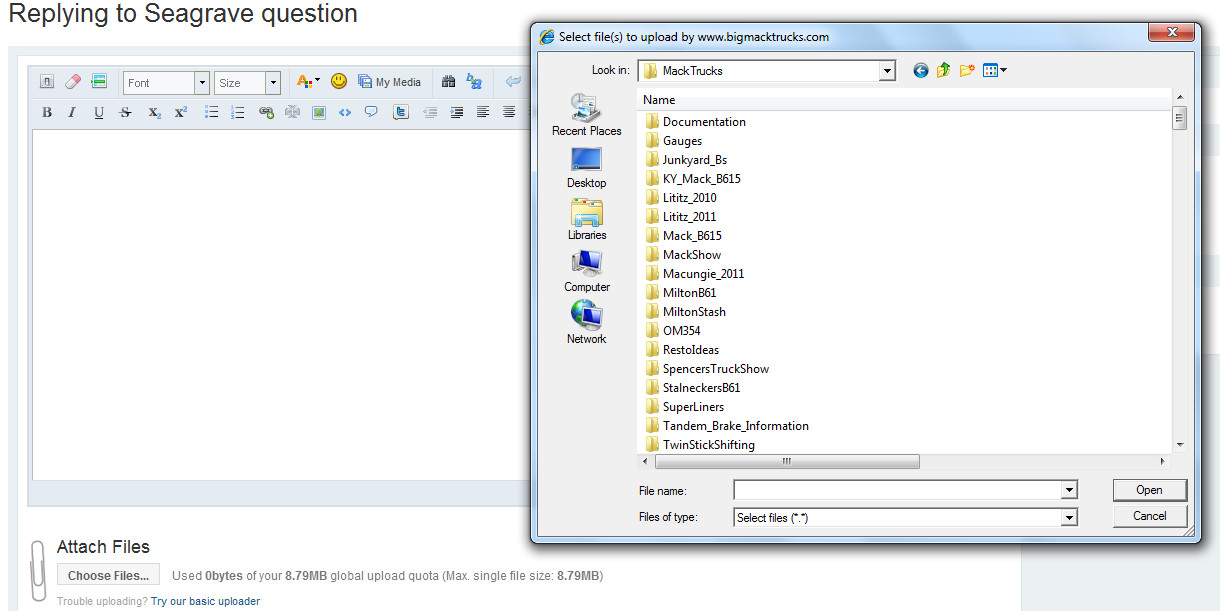Click the unlink icon in the editor
This screenshot has width=1220, height=611.
click(x=292, y=113)
